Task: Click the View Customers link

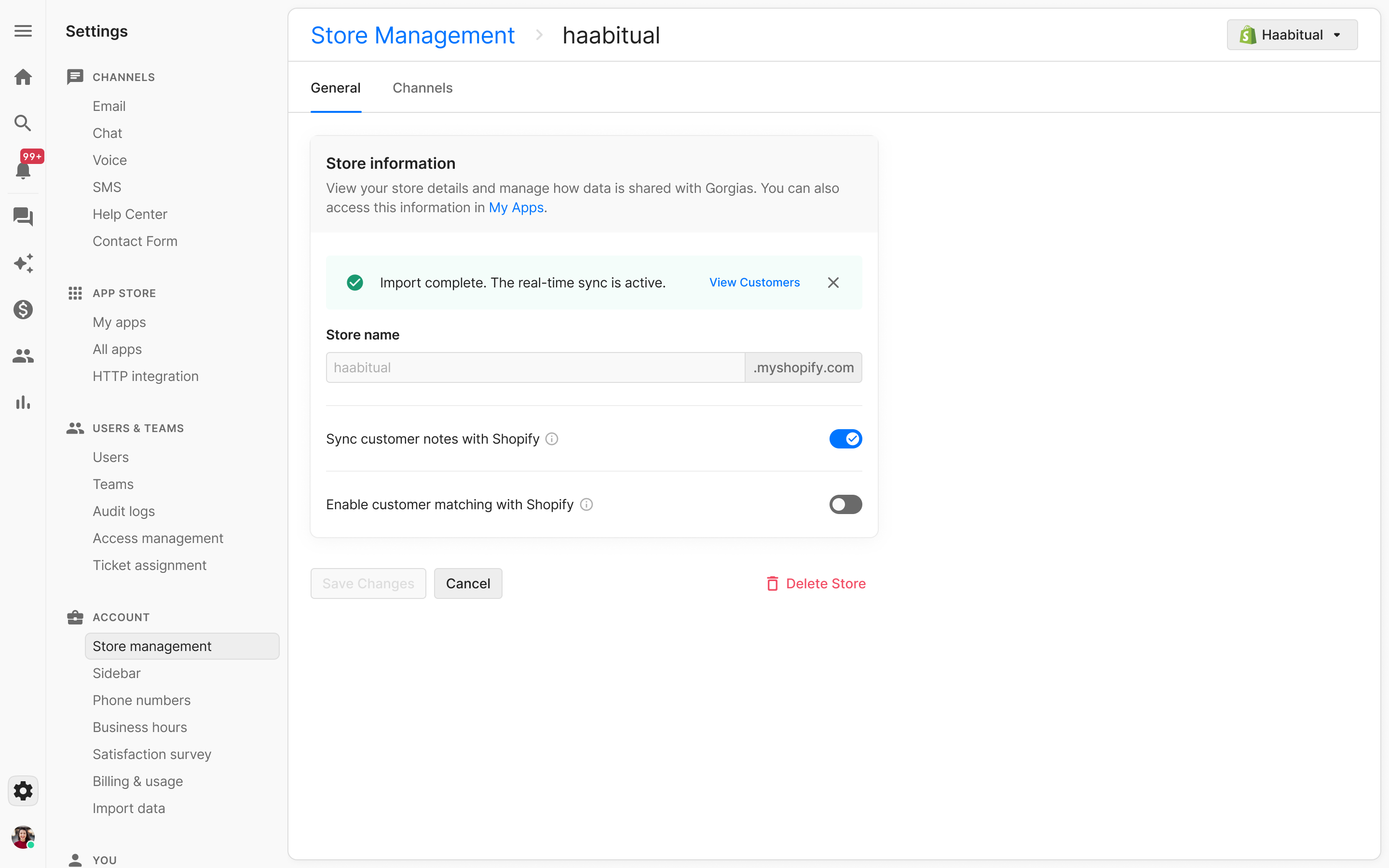Action: 754,283
